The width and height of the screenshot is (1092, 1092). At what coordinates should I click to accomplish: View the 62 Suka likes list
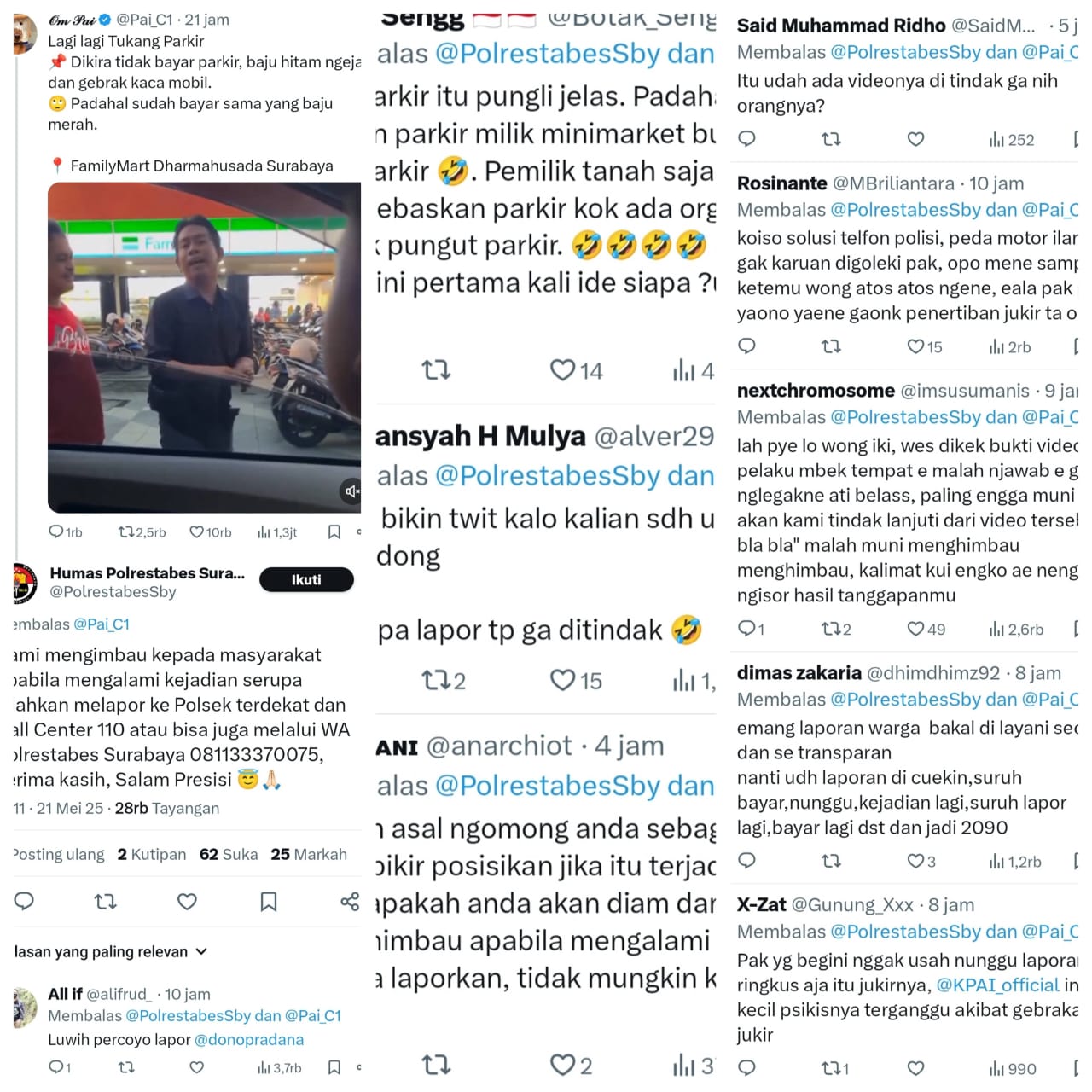[229, 855]
